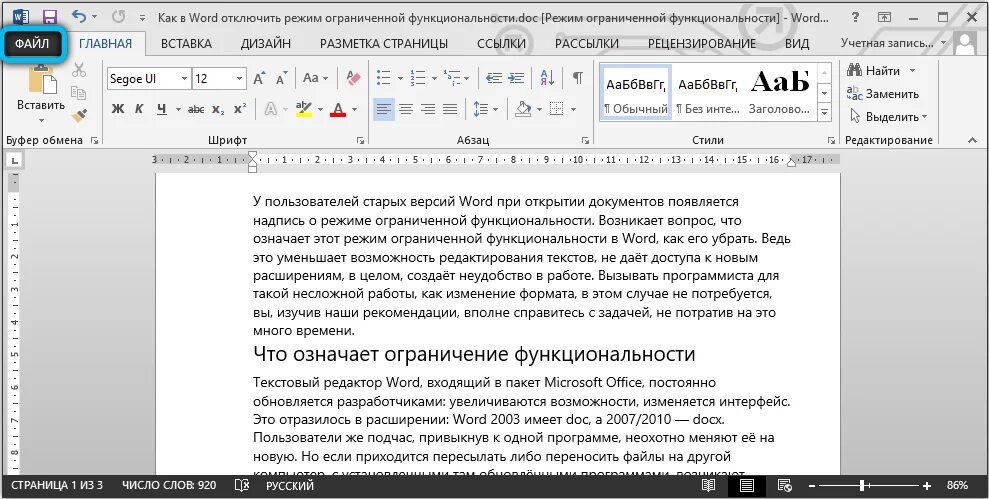Toggle superscript x² formatting
Screen dimensions: 989x499
[240, 109]
